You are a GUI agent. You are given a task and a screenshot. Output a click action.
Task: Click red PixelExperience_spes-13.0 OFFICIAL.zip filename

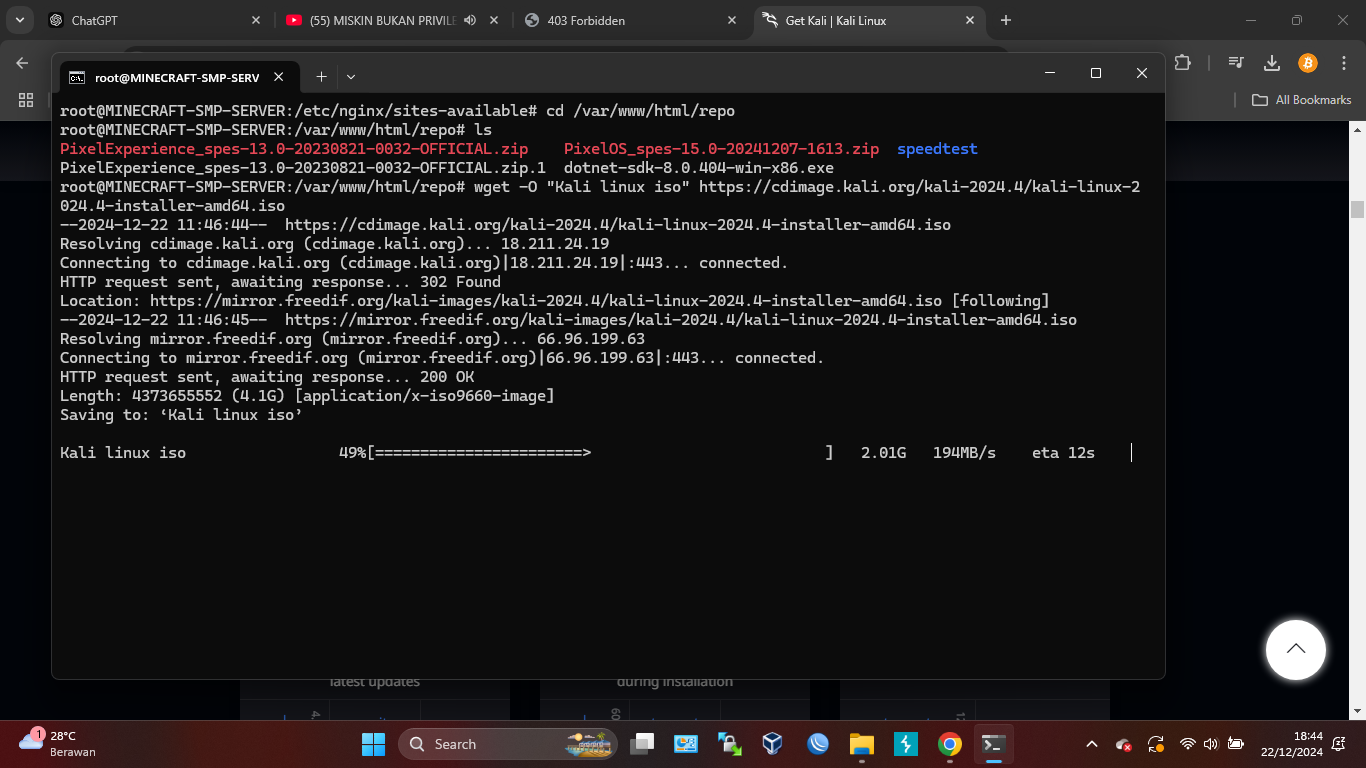pyautogui.click(x=294, y=149)
